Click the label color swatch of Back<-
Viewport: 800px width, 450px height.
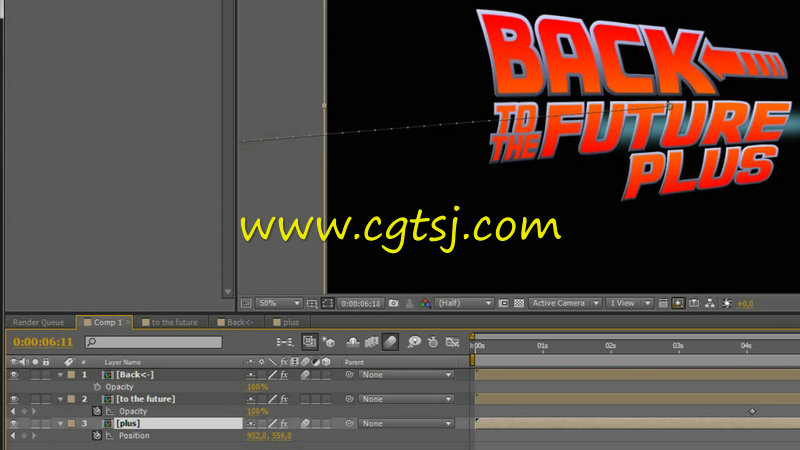[71, 374]
